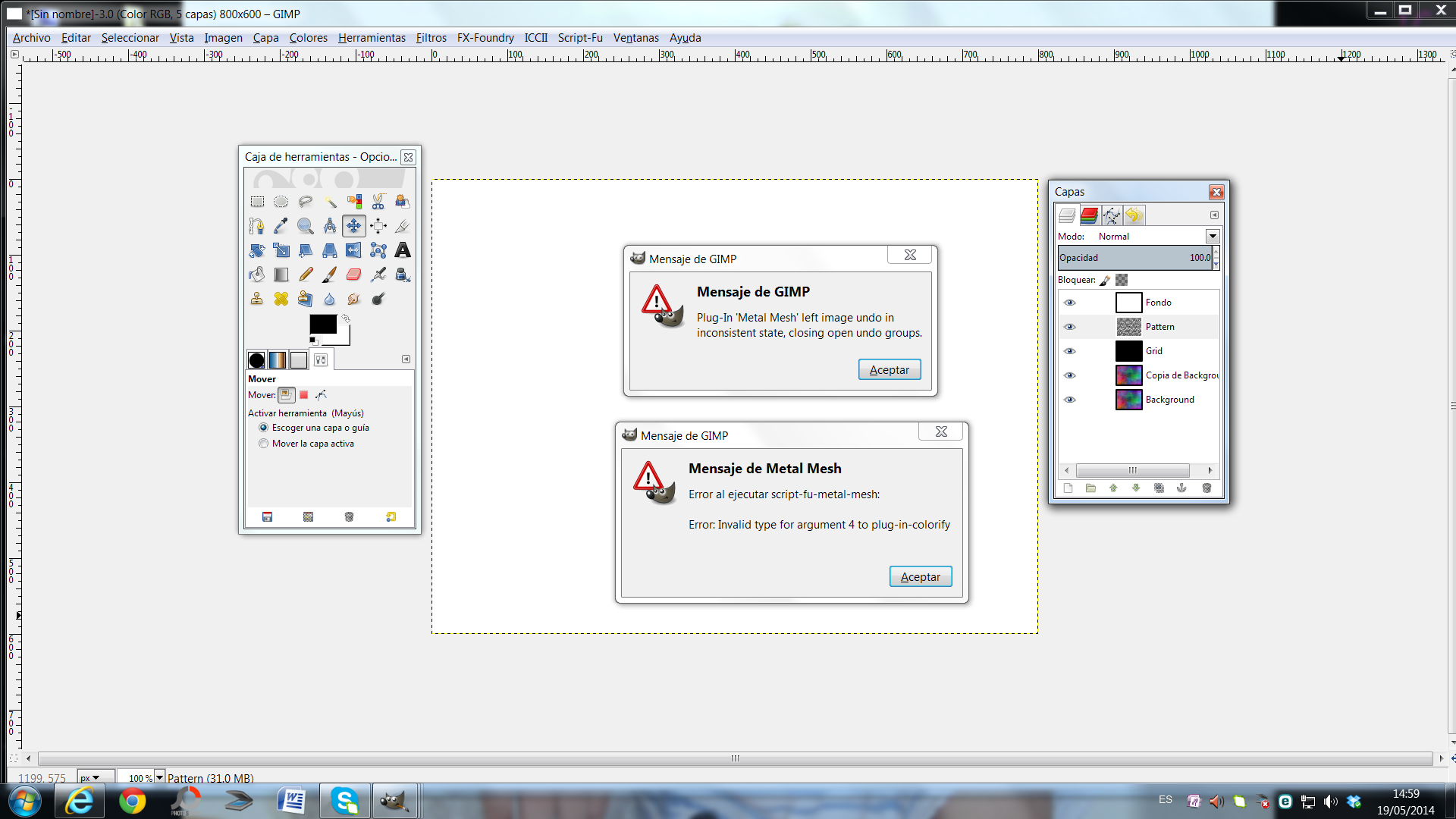
Task: Increase Opacidad with the up stepper
Action: point(1216,253)
